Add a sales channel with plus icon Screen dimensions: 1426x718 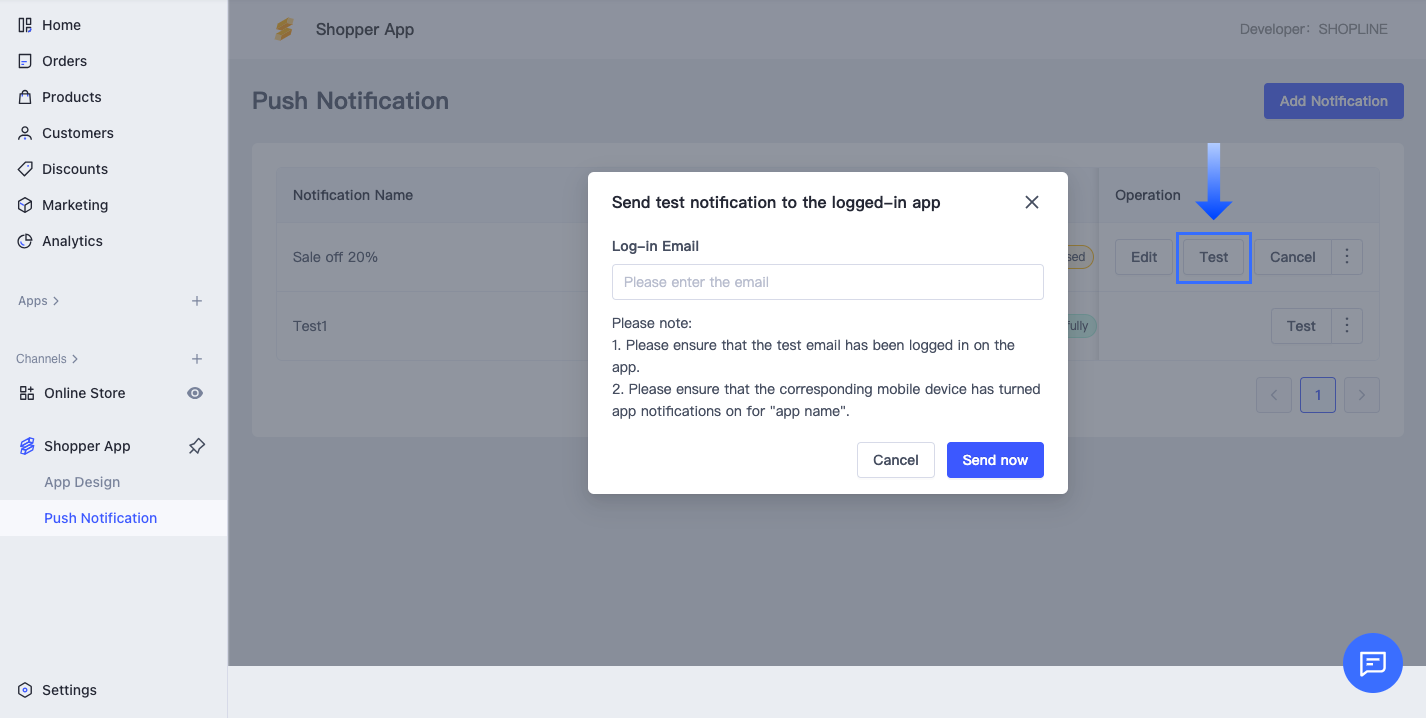197,359
